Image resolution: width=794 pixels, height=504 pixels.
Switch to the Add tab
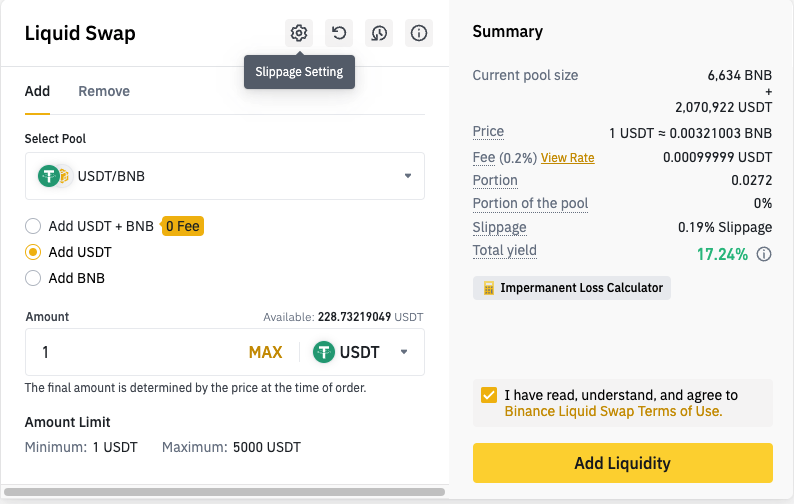pyautogui.click(x=37, y=92)
